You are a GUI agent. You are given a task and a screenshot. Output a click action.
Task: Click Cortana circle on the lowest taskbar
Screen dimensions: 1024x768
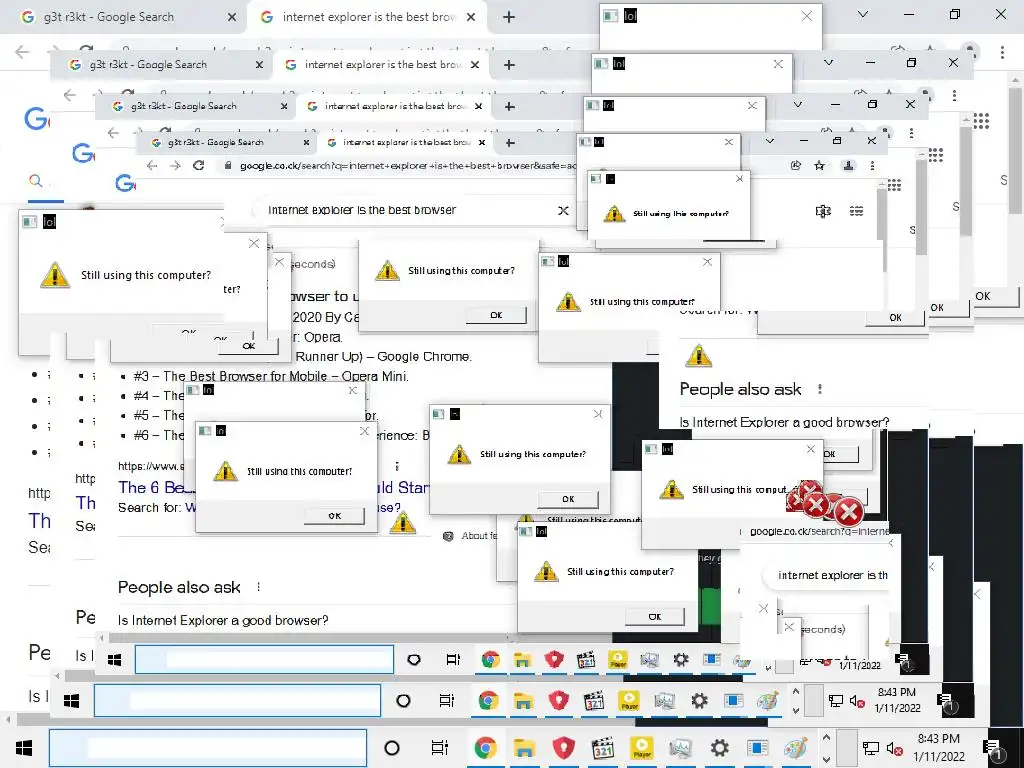pos(392,748)
